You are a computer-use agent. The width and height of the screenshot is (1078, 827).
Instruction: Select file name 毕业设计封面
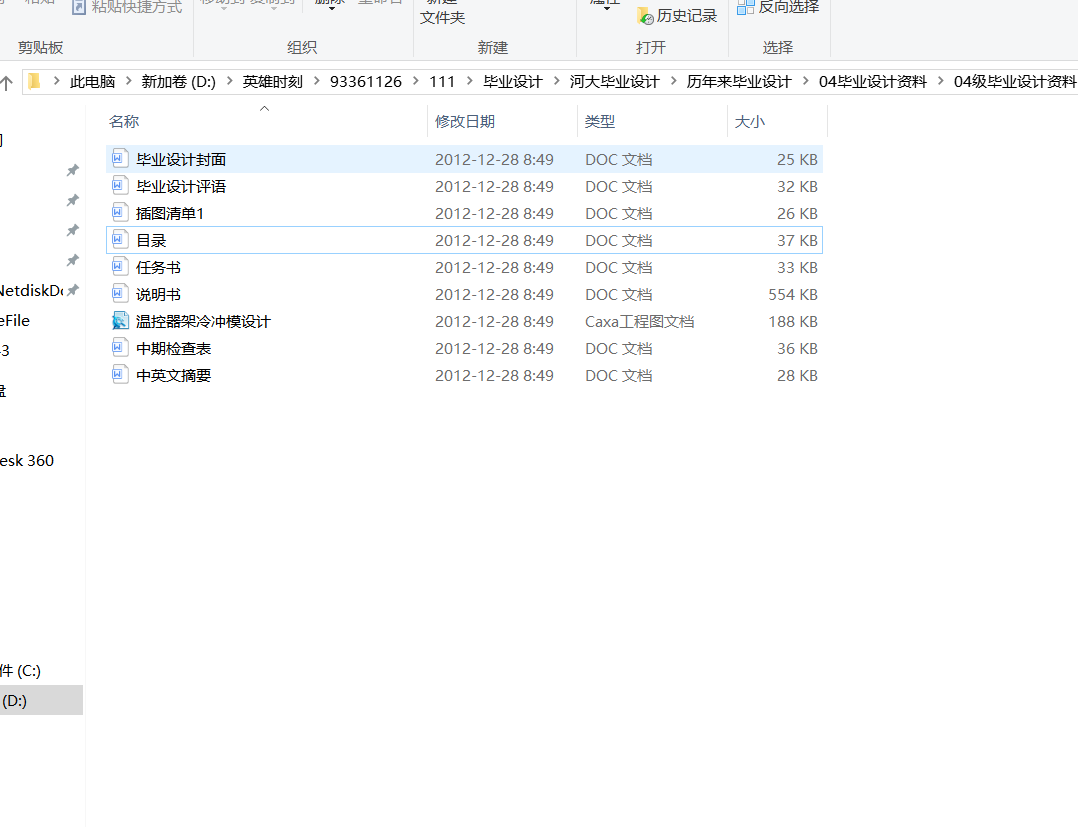(181, 159)
